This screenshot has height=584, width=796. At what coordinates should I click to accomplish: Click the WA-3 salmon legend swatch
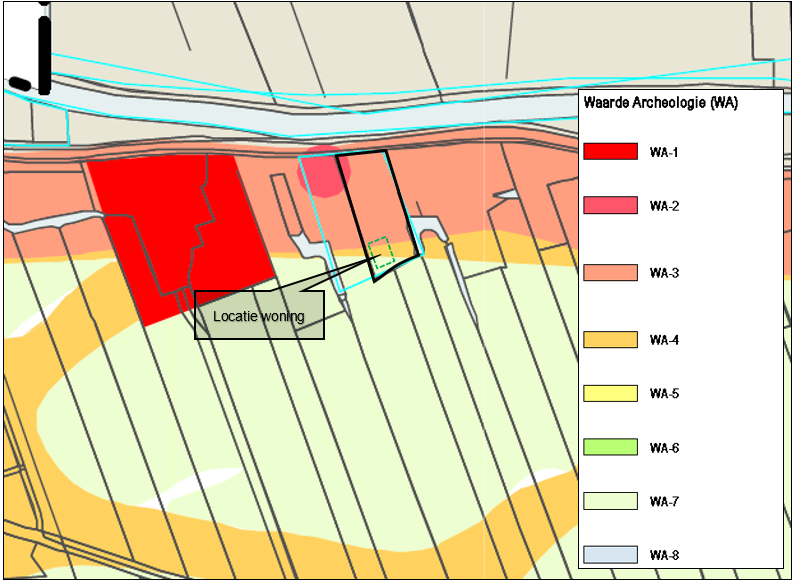tap(610, 272)
